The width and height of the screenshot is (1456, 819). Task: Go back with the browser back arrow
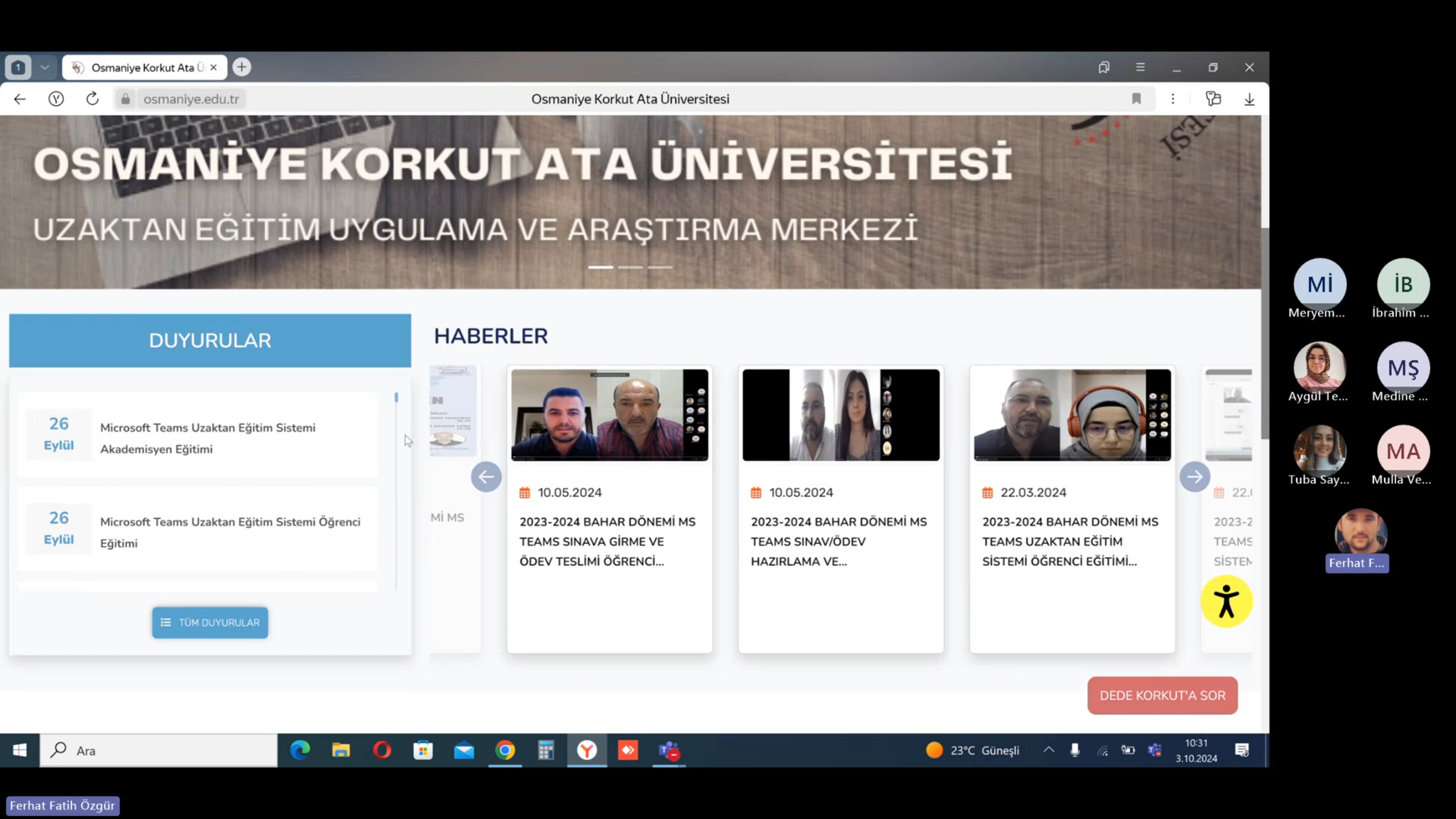click(x=20, y=99)
